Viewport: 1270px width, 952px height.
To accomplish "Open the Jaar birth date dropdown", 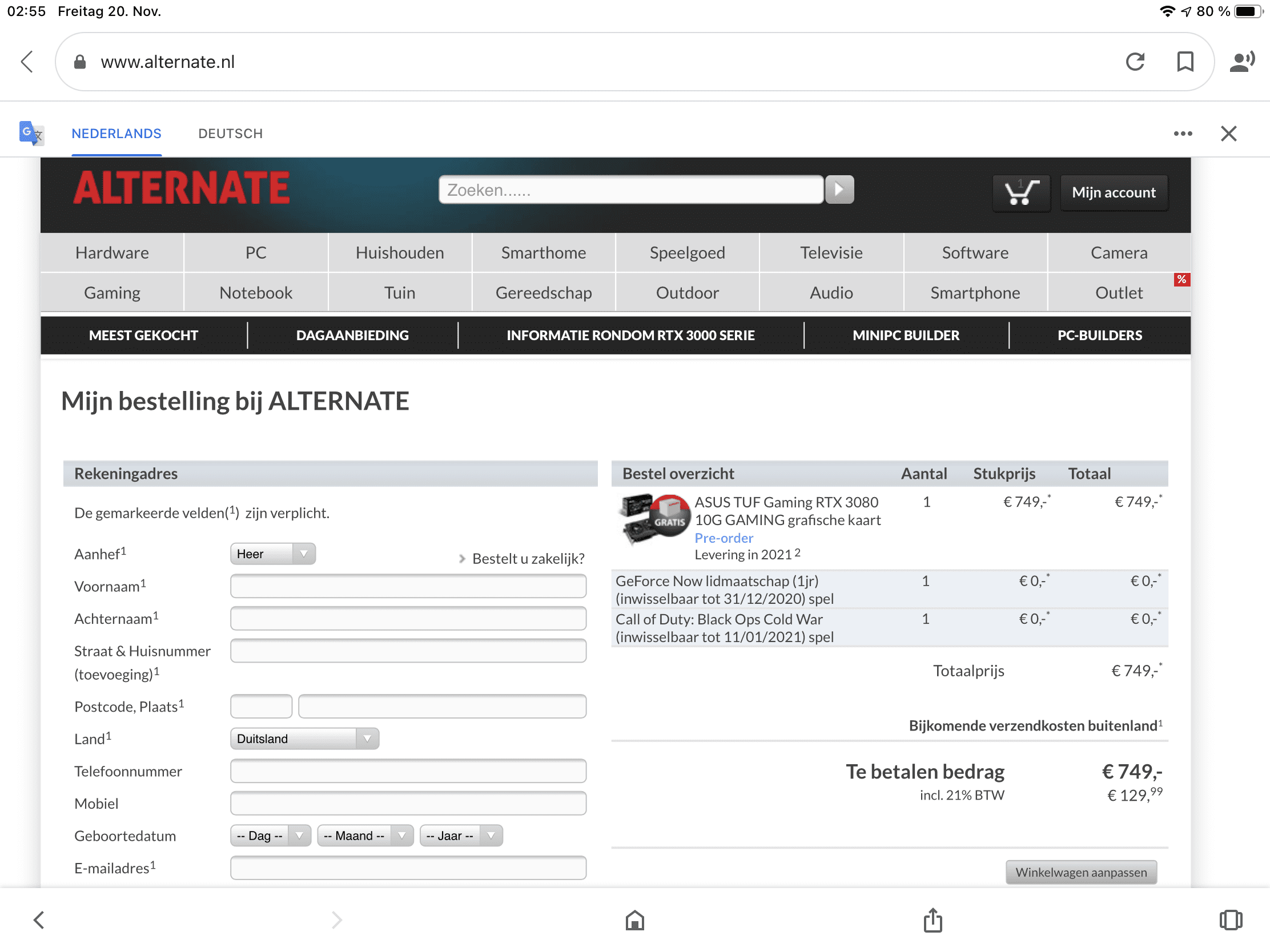I will pos(461,836).
